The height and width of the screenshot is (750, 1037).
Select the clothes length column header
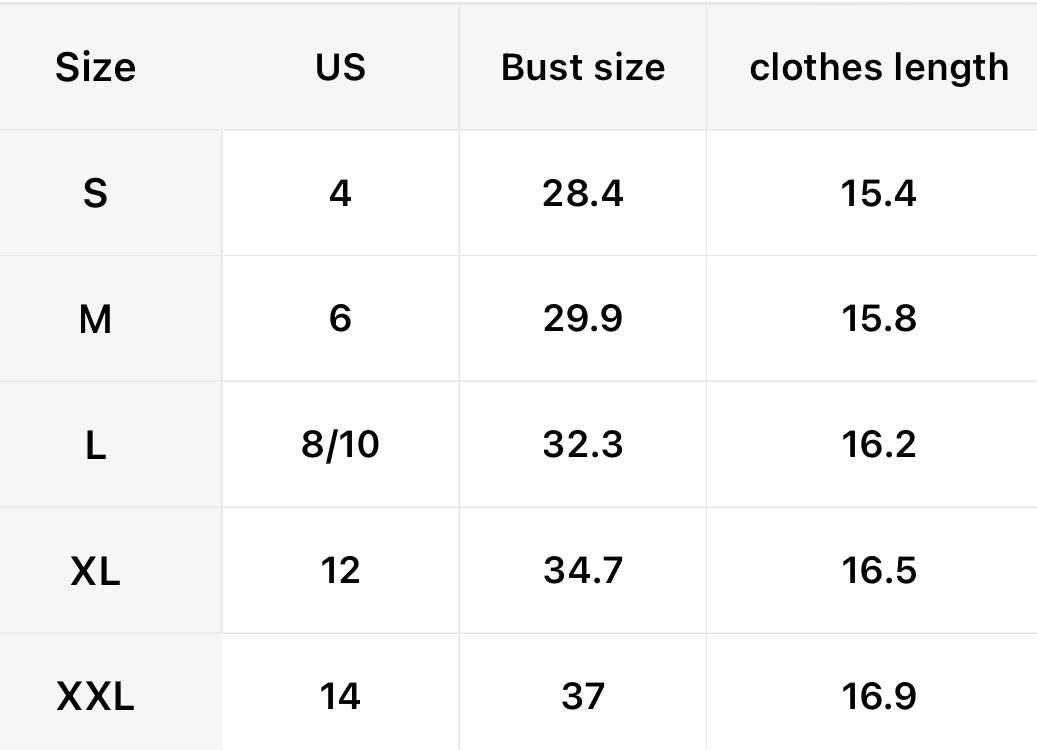pyautogui.click(x=878, y=68)
